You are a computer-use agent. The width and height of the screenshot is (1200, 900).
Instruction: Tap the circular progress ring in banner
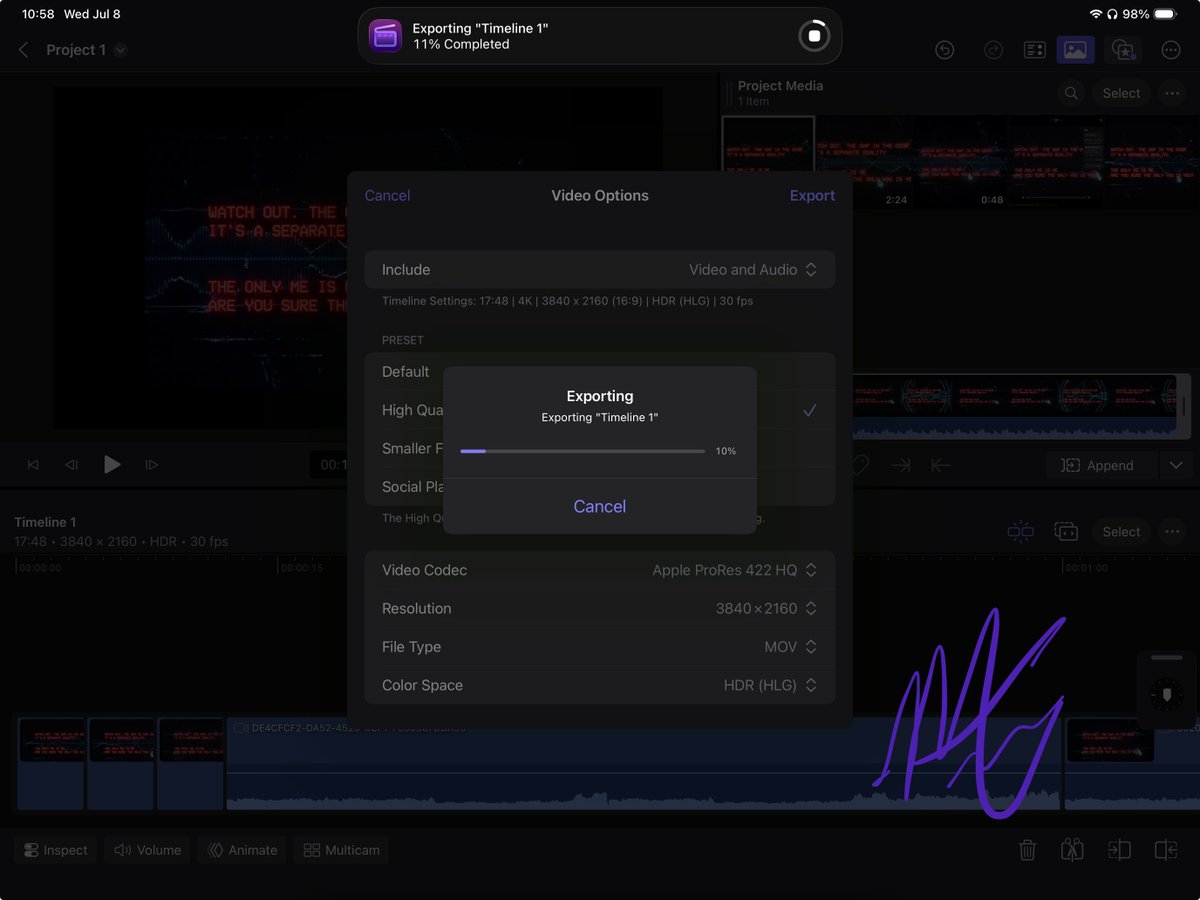814,36
